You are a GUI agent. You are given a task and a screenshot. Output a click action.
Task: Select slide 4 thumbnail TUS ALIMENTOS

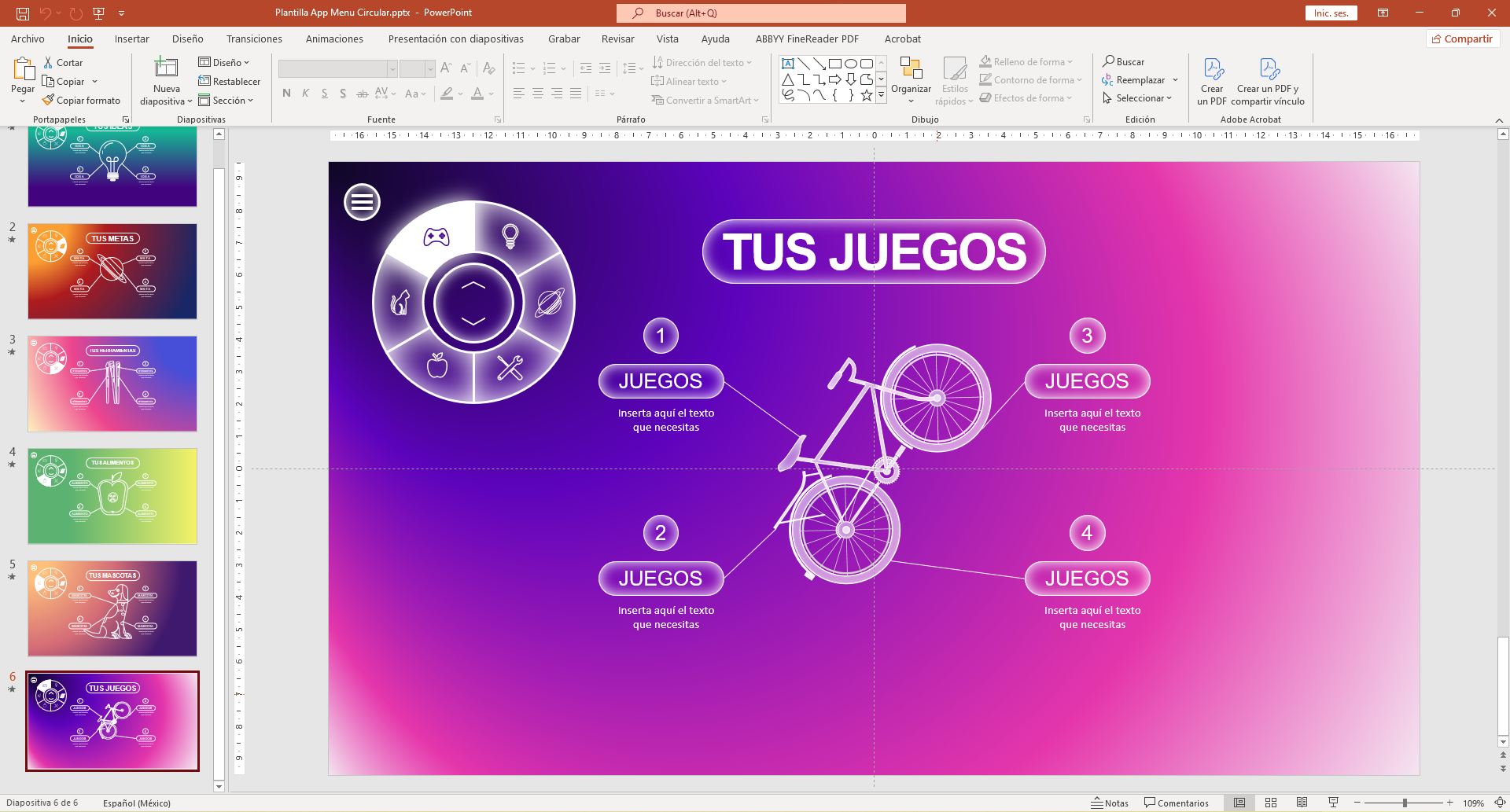pos(112,496)
